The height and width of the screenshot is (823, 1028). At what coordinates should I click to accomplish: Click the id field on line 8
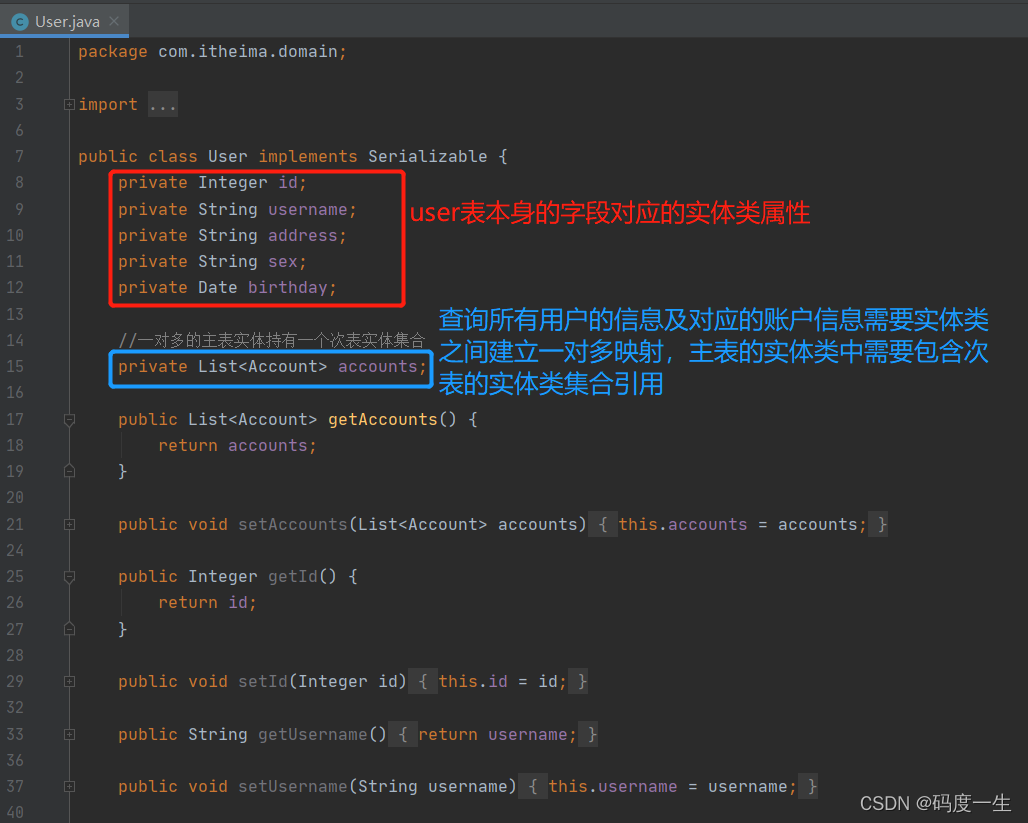(x=288, y=182)
